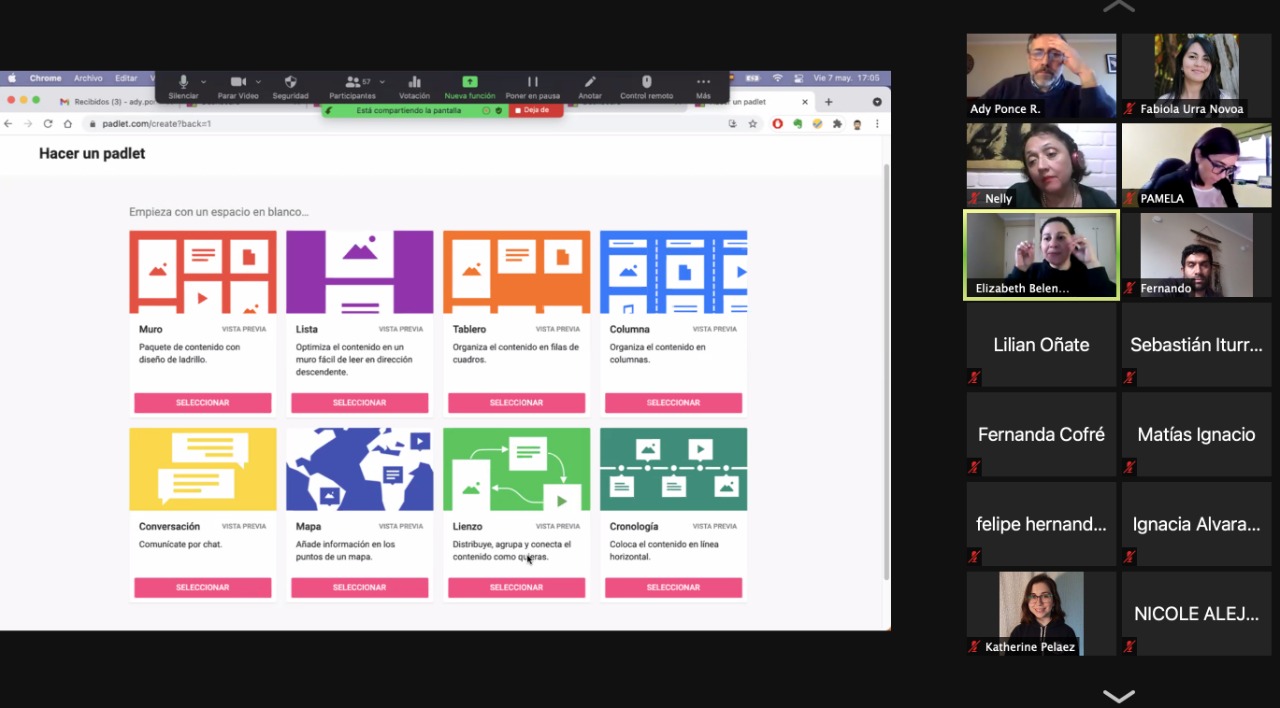Click the purple Lista layout thumbnail
This screenshot has width=1280, height=708.
tap(360, 272)
